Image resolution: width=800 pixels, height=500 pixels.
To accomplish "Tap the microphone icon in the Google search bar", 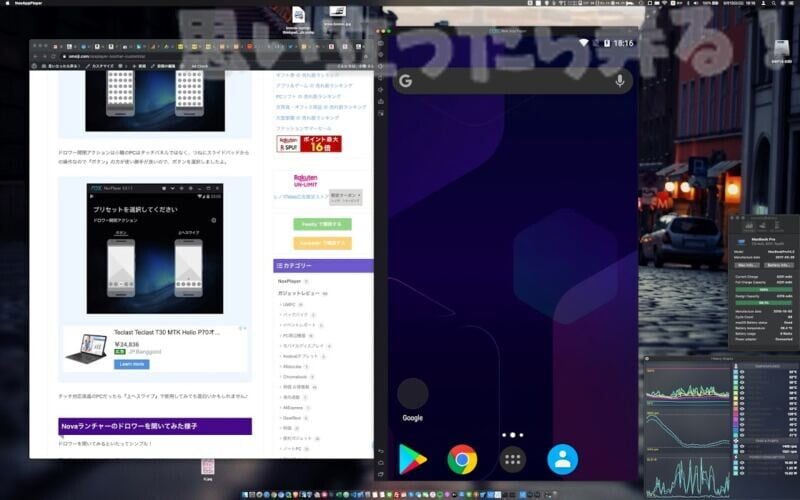I will [620, 81].
